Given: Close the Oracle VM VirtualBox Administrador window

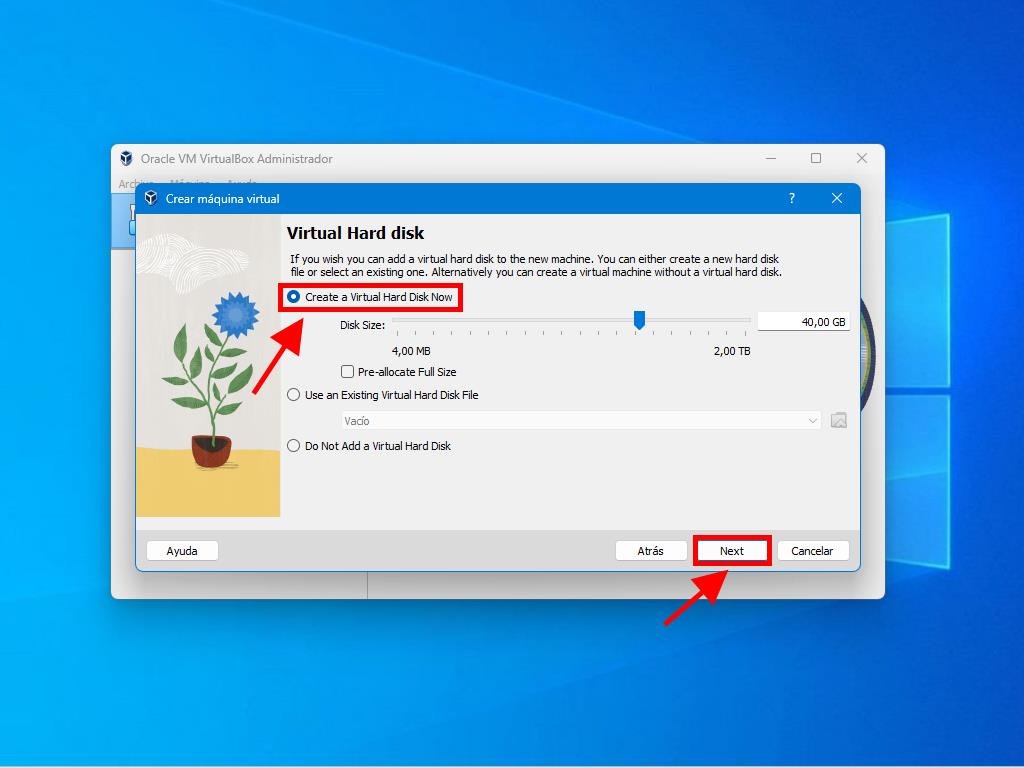Looking at the screenshot, I should (861, 158).
